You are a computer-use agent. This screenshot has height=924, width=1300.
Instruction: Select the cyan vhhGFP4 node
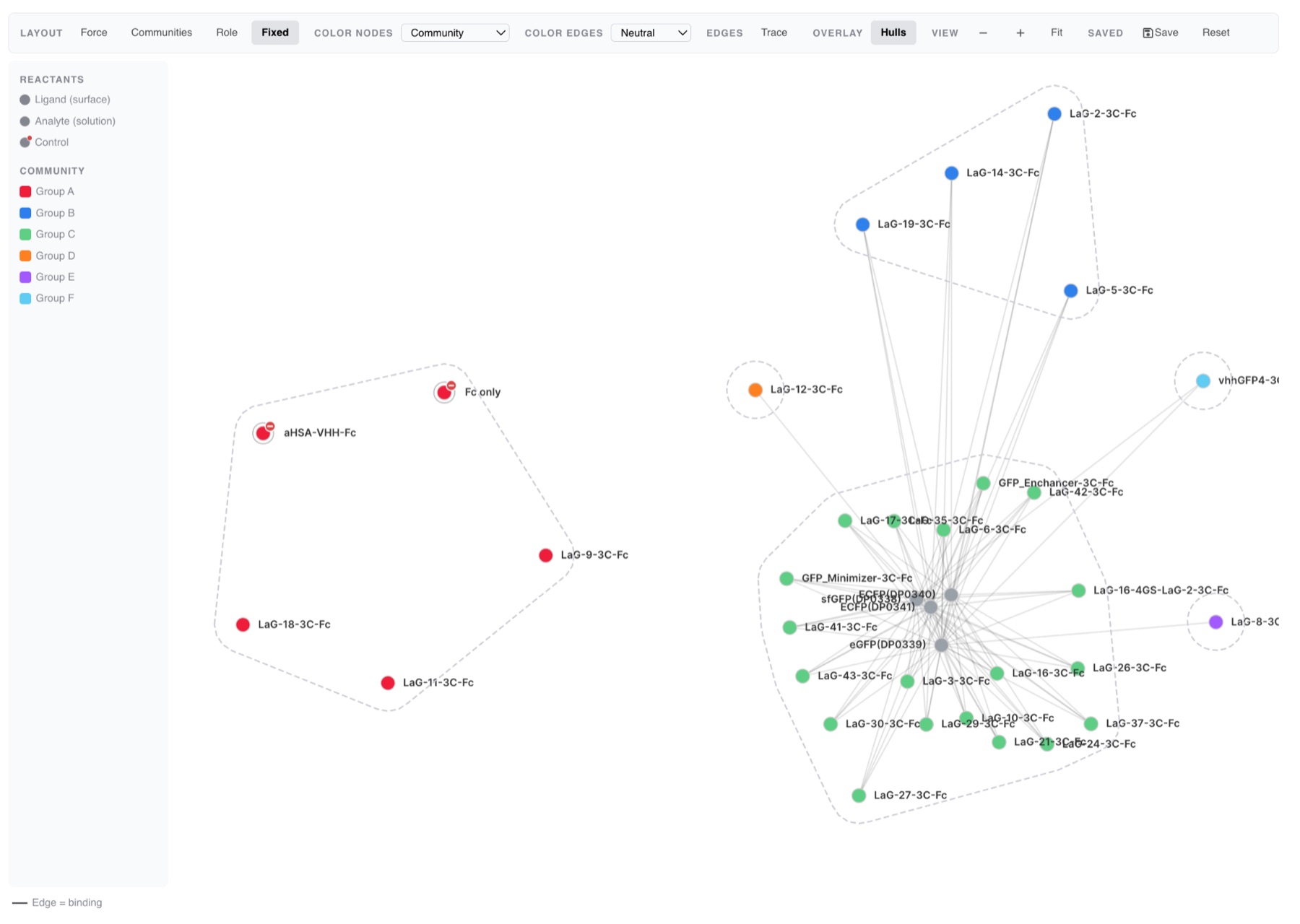click(x=1203, y=381)
